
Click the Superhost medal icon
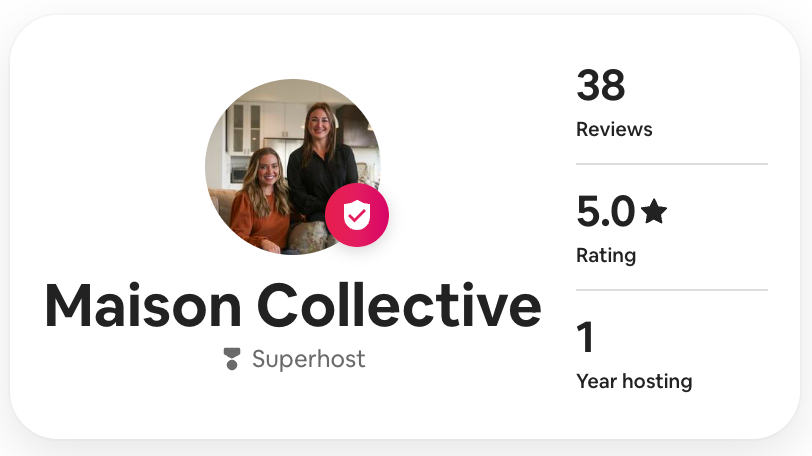pos(232,359)
